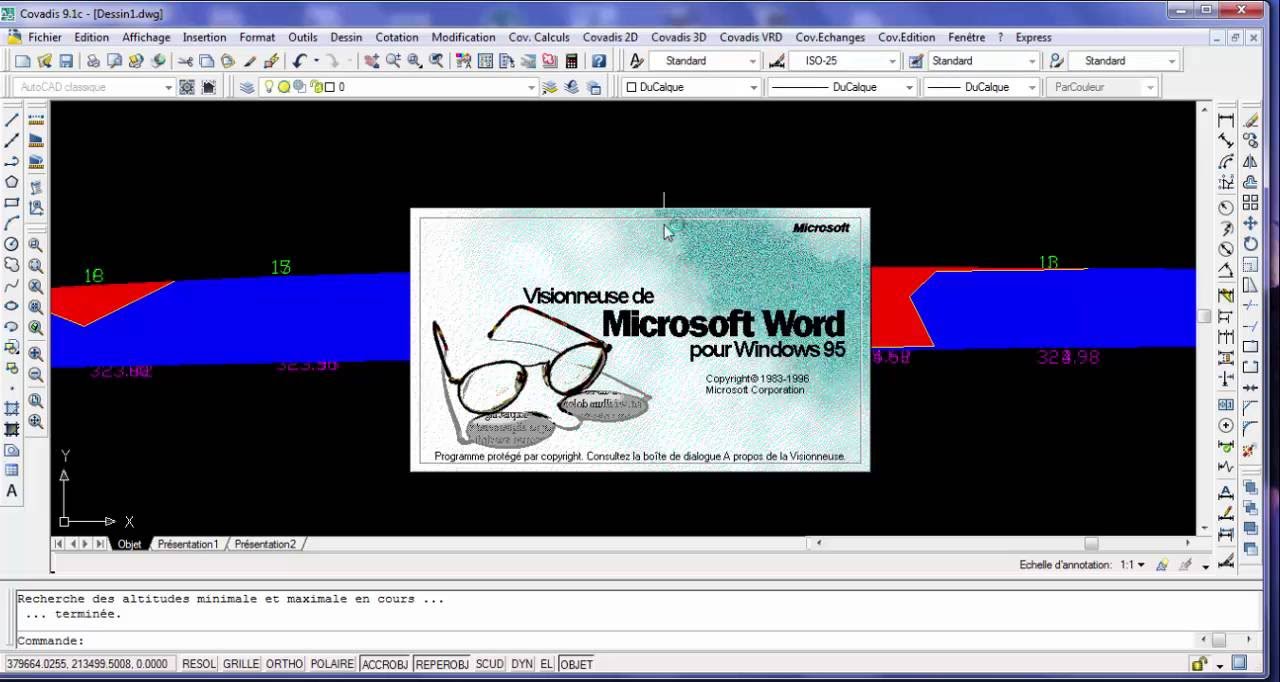Toggle EL lineweight display
This screenshot has height=682, width=1280.
click(546, 664)
